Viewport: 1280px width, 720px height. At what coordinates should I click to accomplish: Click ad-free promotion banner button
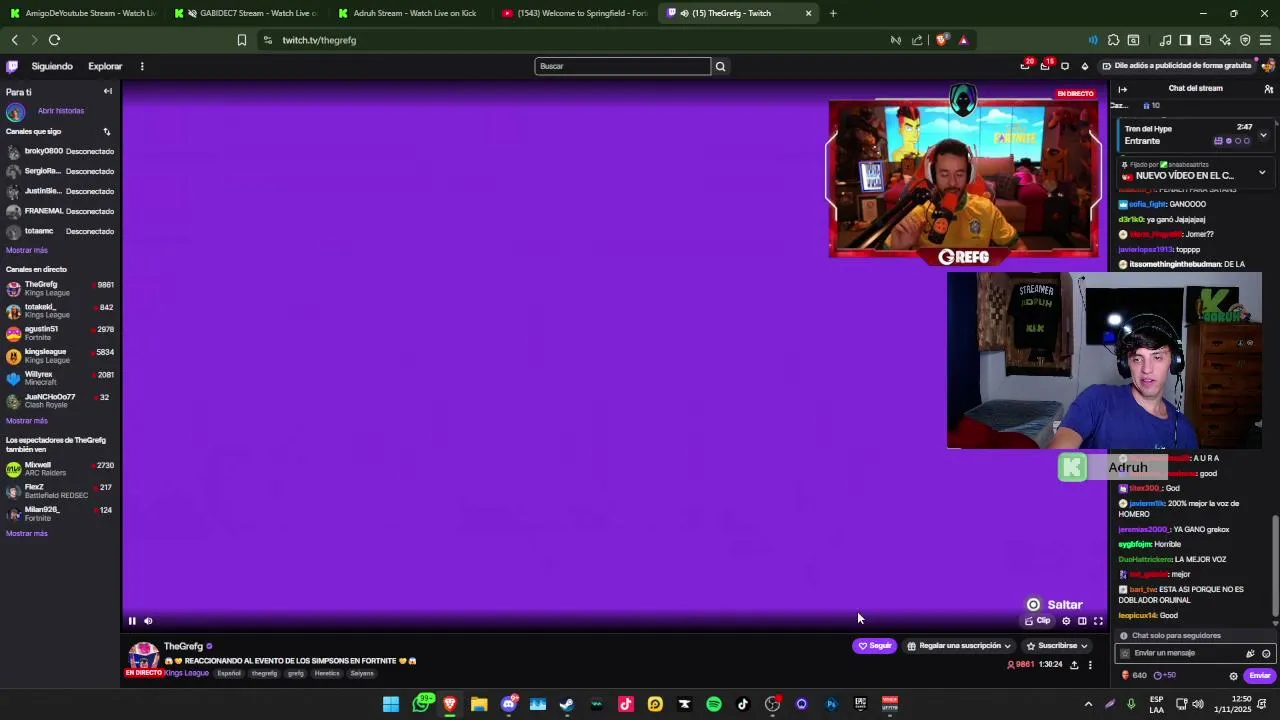click(1177, 66)
